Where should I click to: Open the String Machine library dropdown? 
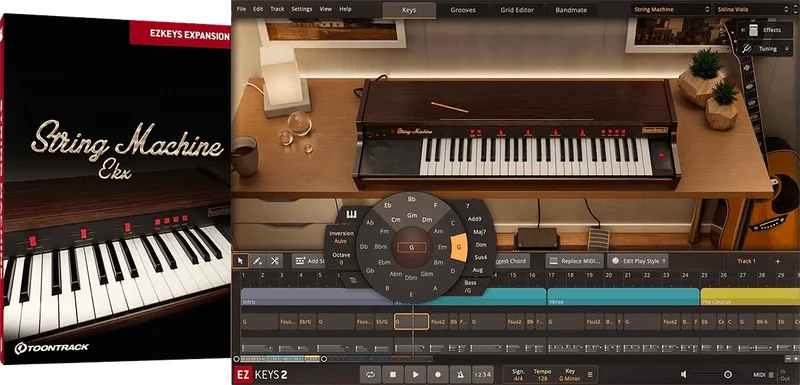tap(670, 9)
